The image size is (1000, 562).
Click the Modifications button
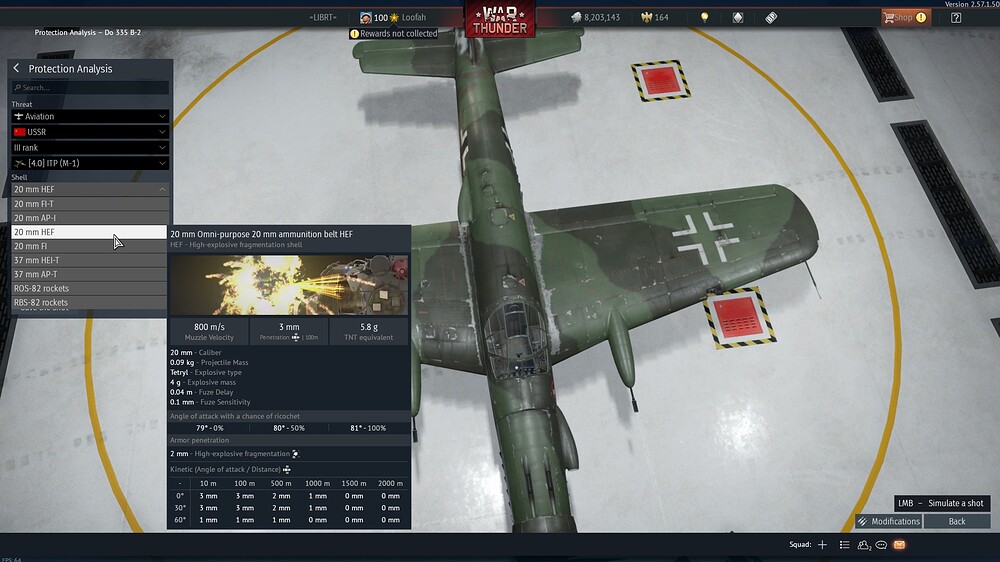[889, 521]
